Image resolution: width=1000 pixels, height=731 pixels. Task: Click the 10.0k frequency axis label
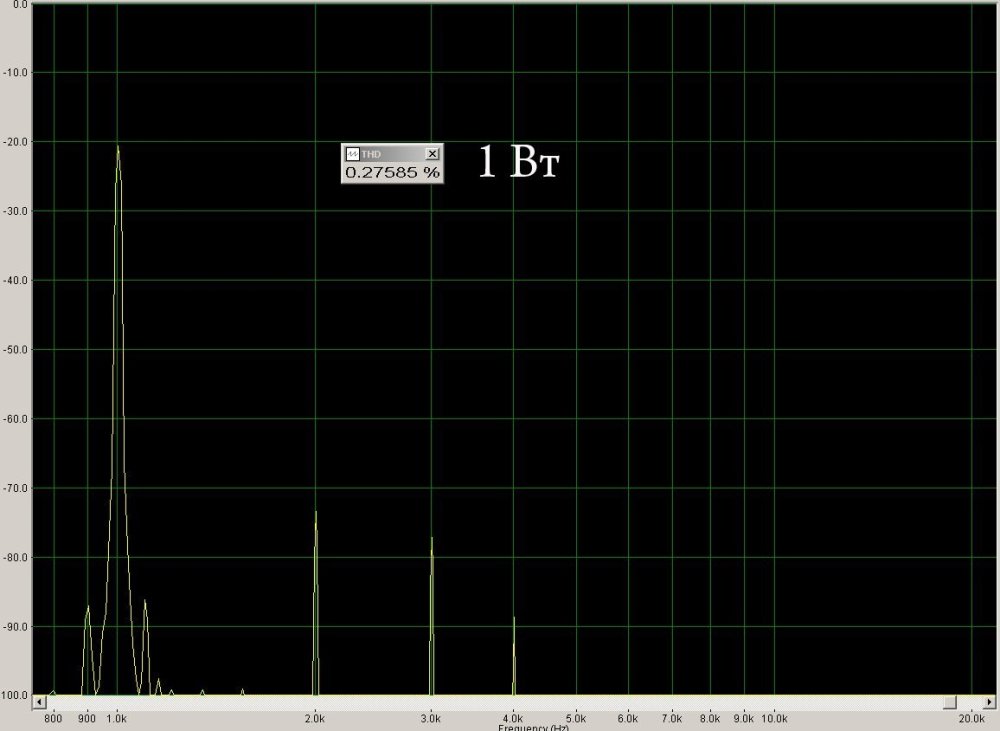(x=774, y=719)
